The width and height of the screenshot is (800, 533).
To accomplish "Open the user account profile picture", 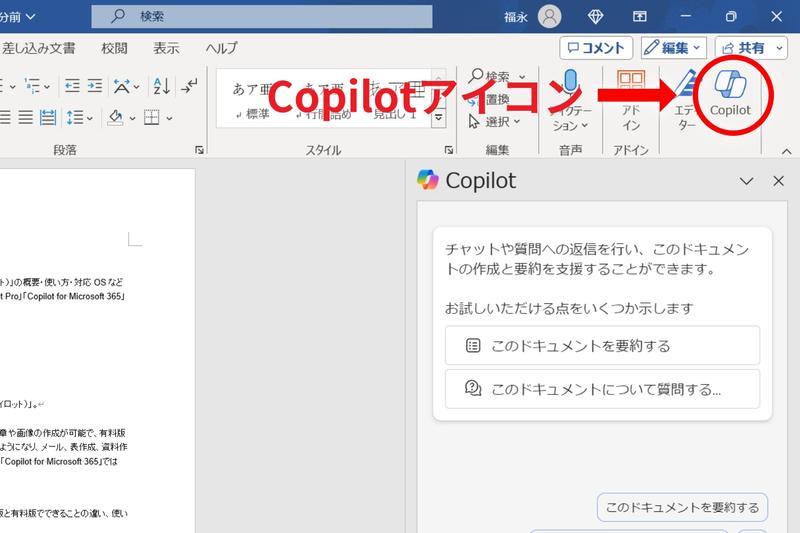I will [550, 16].
